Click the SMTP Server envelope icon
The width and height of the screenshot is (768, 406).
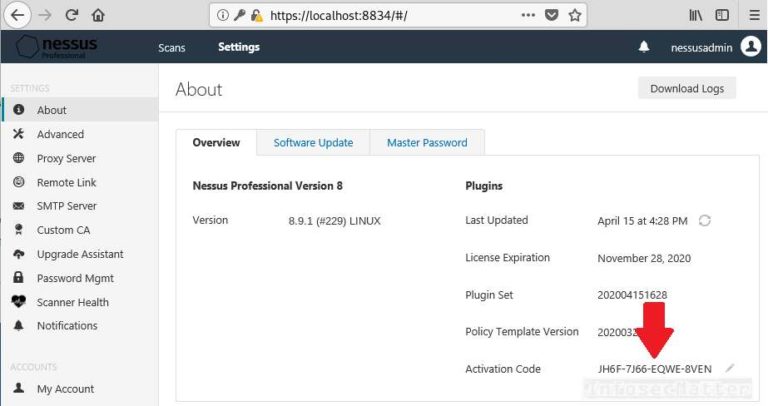click(19, 206)
